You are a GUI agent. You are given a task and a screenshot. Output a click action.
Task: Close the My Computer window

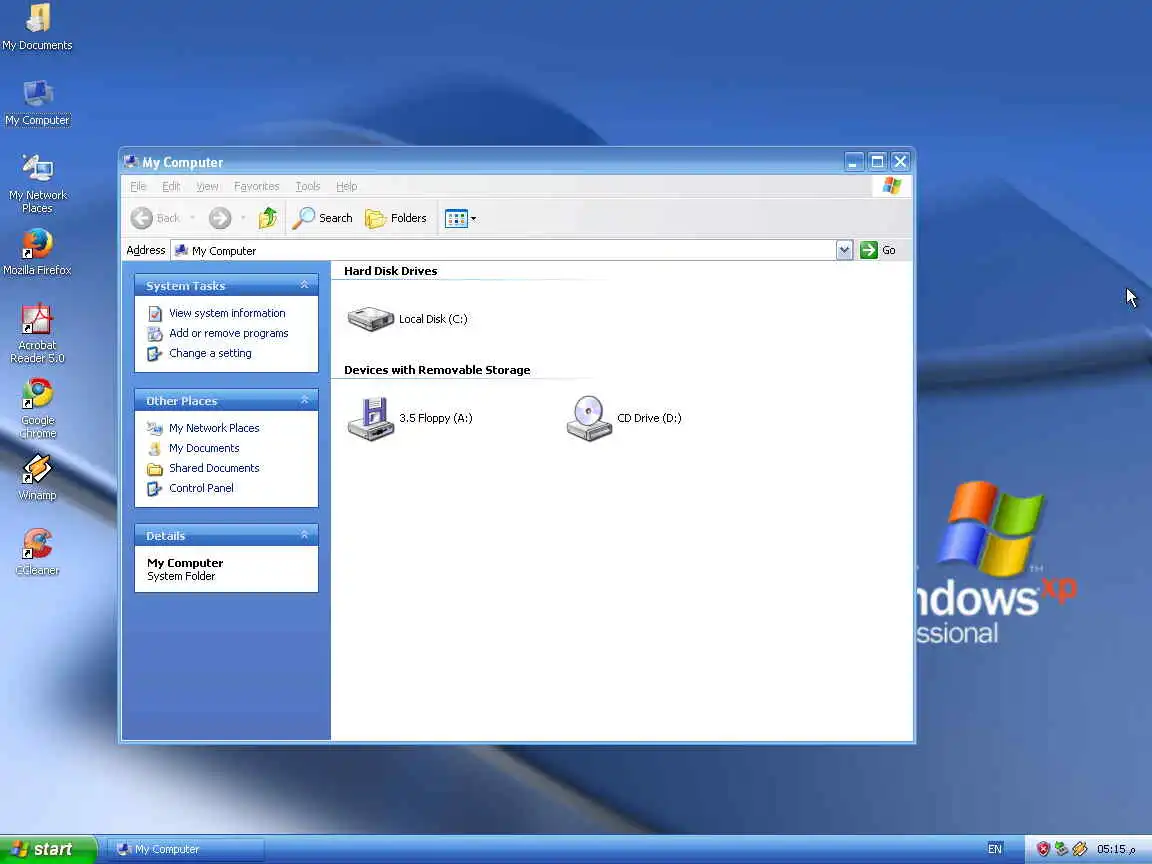[x=901, y=162]
